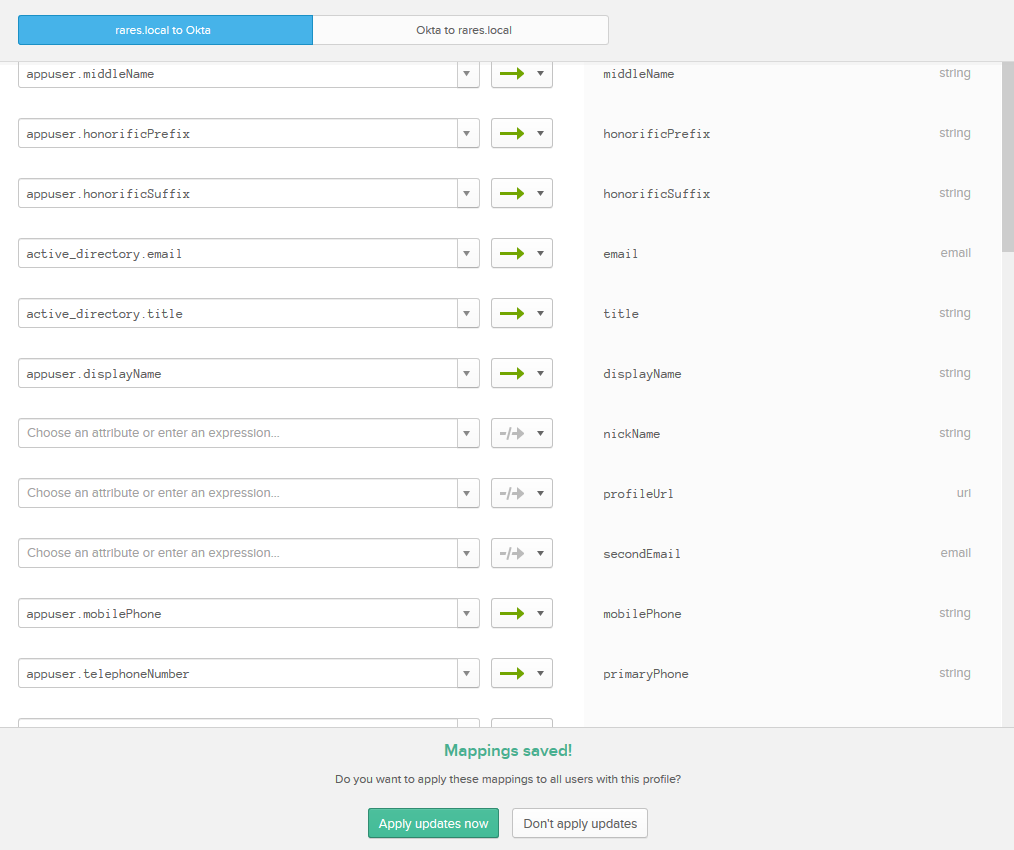Click the green mapping arrow for displayName
Image resolution: width=1014 pixels, height=850 pixels.
[512, 374]
